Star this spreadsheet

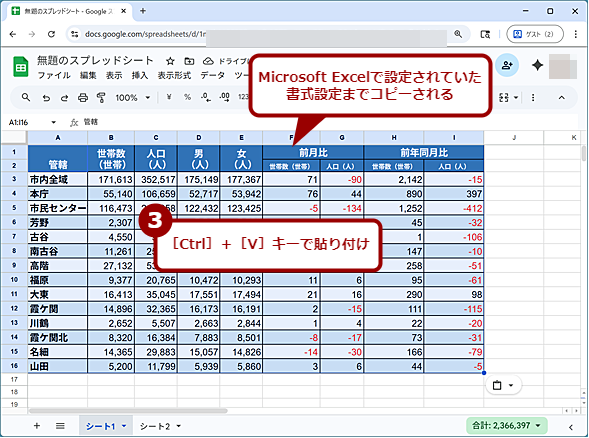click(170, 61)
